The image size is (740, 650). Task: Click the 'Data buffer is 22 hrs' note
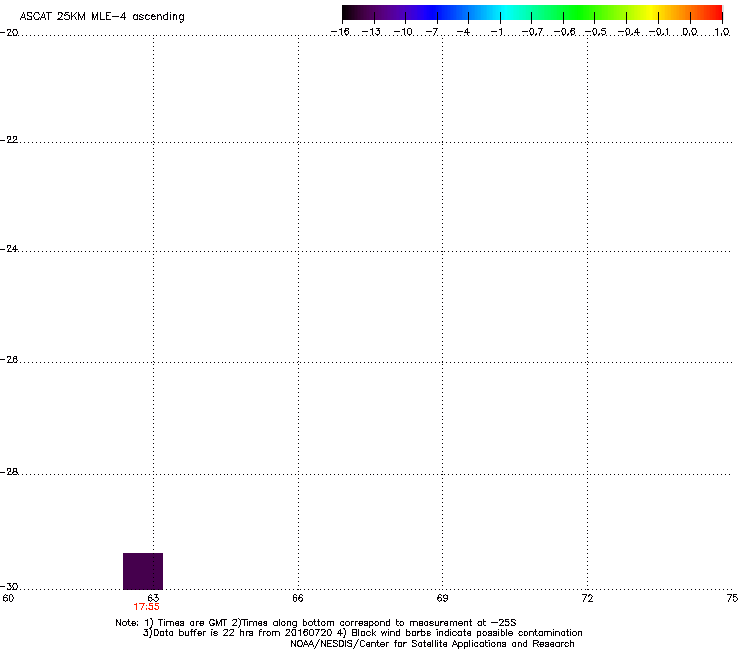pos(362,633)
